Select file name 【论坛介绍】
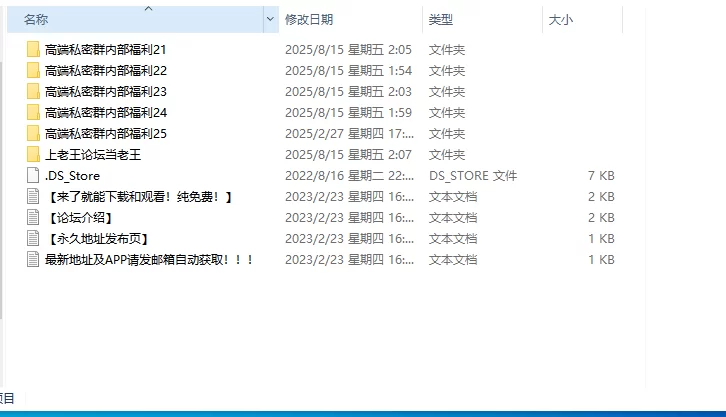The width and height of the screenshot is (726, 417). 79,218
